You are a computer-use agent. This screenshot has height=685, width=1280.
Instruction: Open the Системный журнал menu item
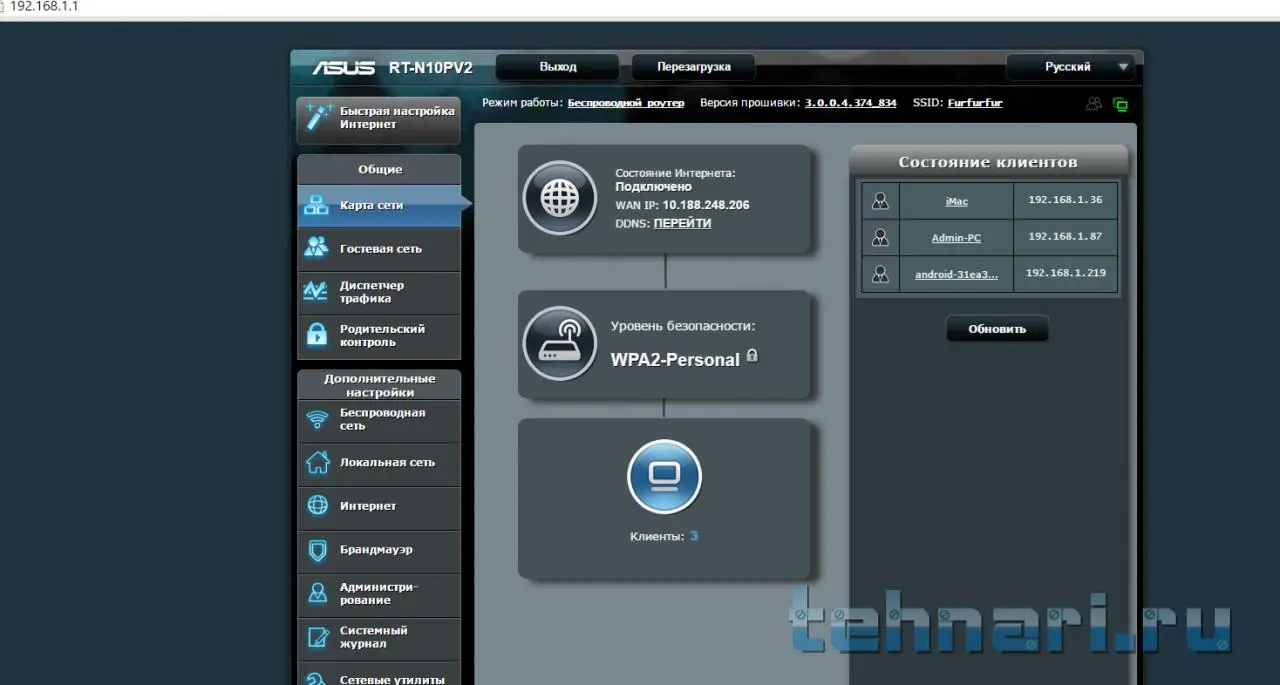pyautogui.click(x=379, y=638)
